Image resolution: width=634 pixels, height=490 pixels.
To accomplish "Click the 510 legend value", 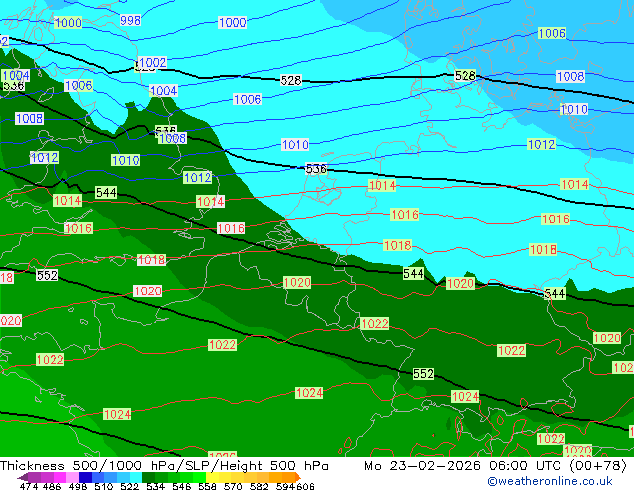I will tap(104, 486).
